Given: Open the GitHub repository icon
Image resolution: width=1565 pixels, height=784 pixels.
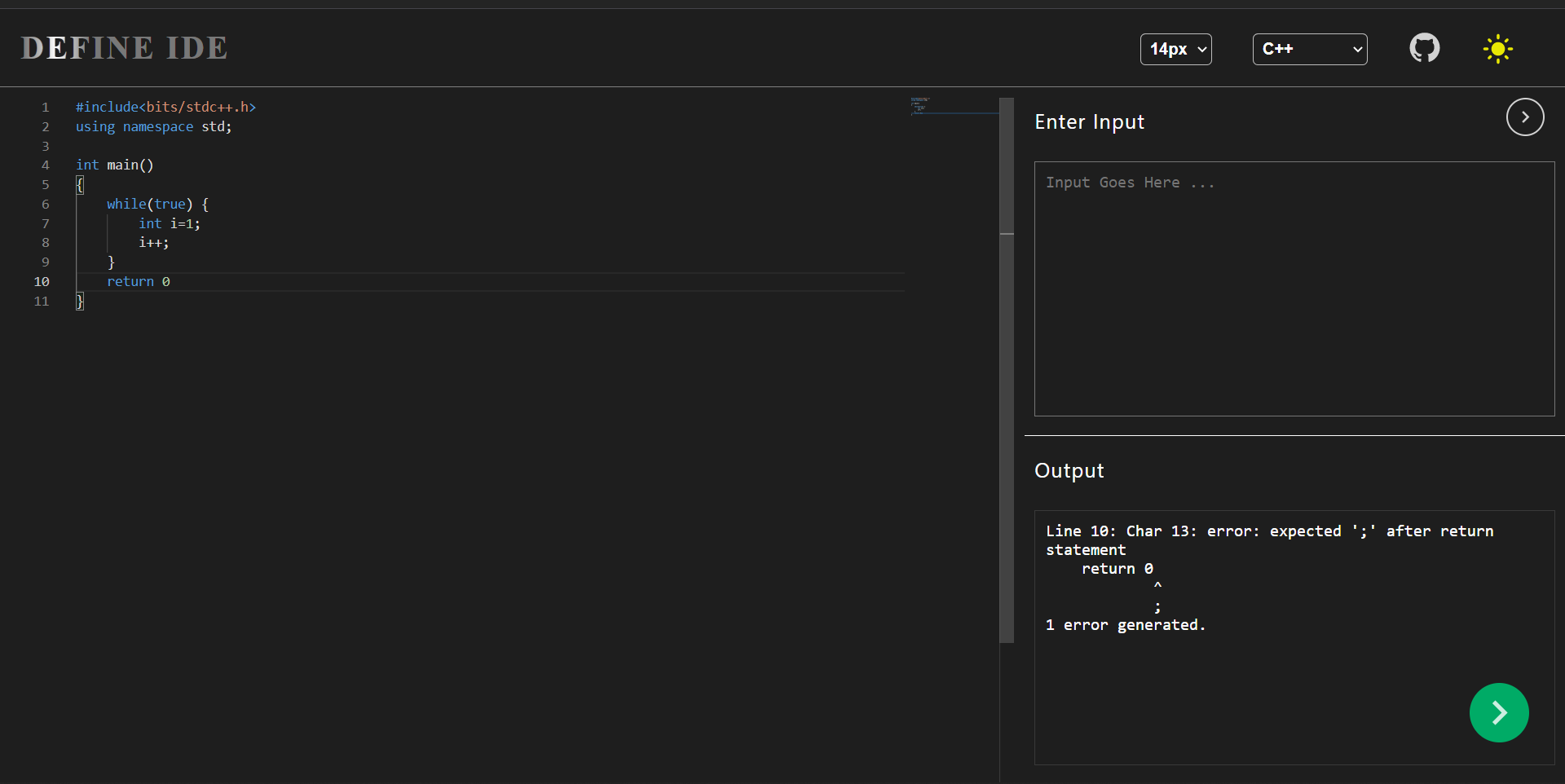Looking at the screenshot, I should pos(1425,48).
